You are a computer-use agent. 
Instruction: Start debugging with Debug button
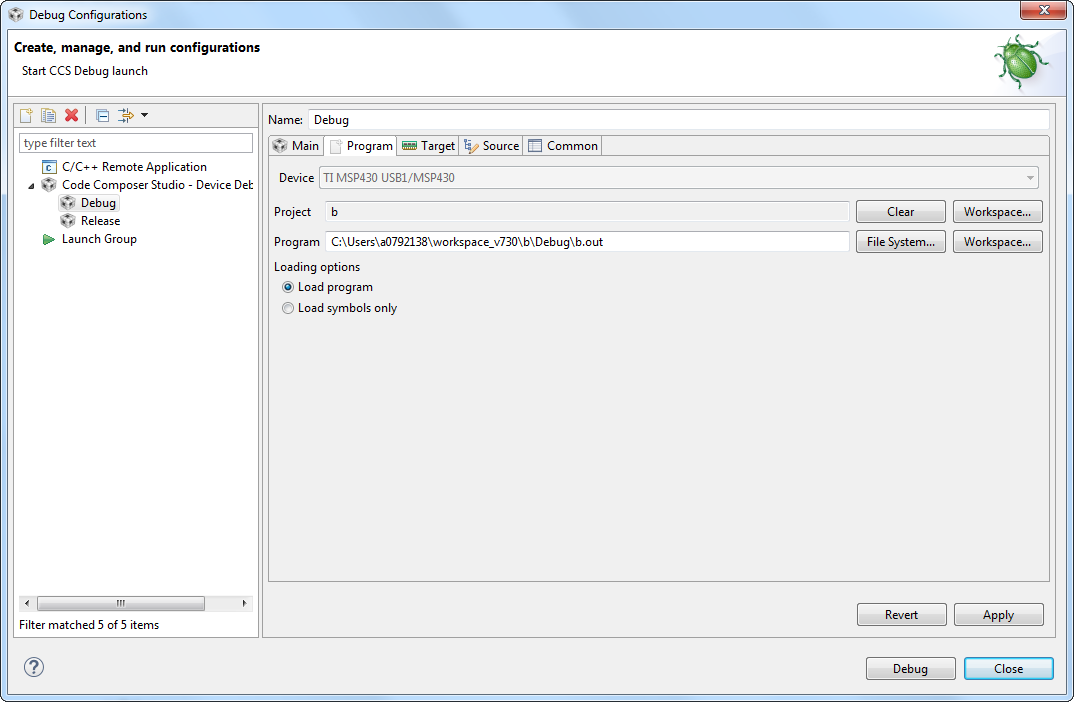coord(910,668)
